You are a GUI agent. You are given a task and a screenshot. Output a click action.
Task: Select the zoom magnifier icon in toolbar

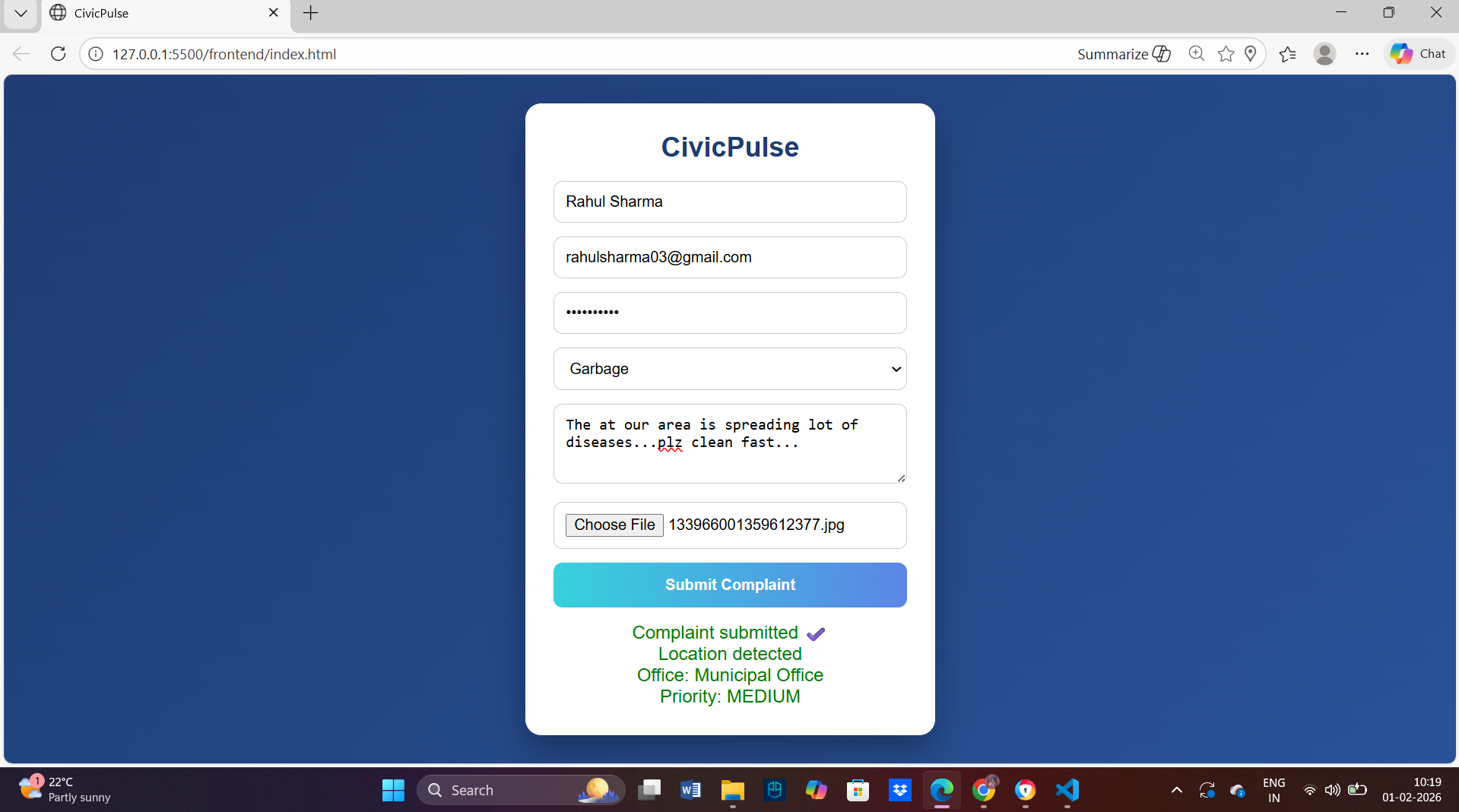[x=1196, y=53]
